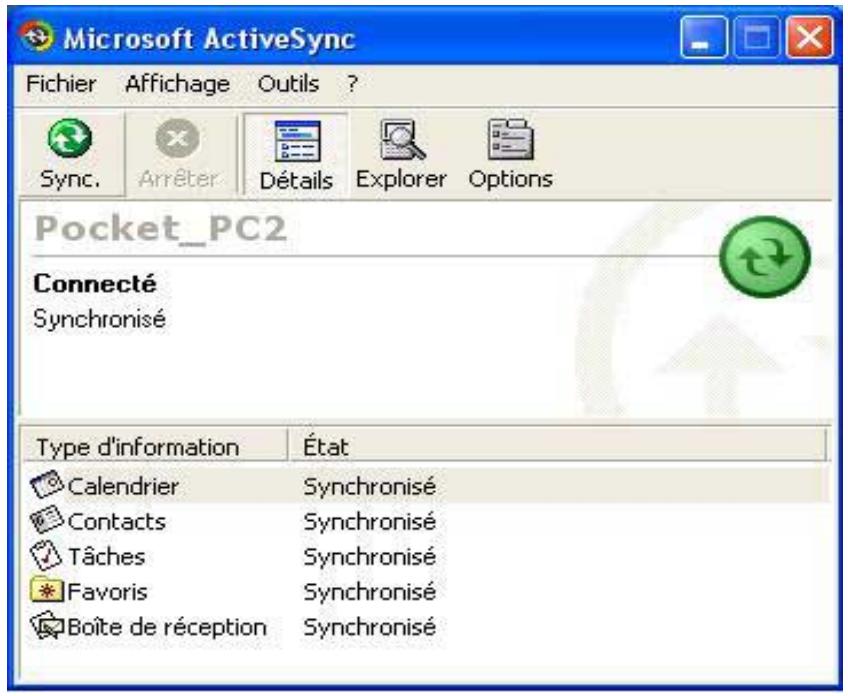Image resolution: width=848 pixels, height=696 pixels.
Task: Start synchronization with the Sync. button
Action: tap(70, 154)
